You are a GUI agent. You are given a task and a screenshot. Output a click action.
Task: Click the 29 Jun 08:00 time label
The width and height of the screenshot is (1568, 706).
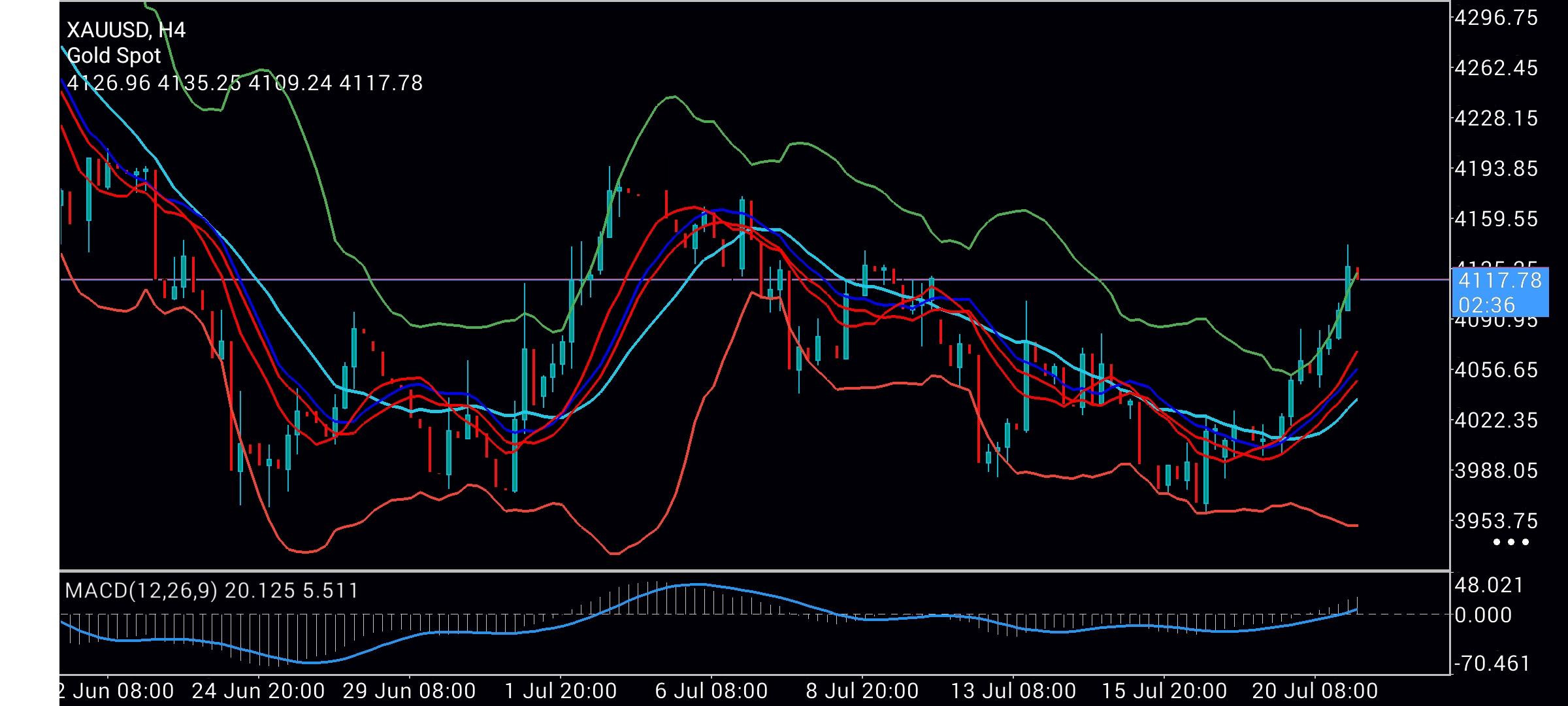(x=409, y=691)
